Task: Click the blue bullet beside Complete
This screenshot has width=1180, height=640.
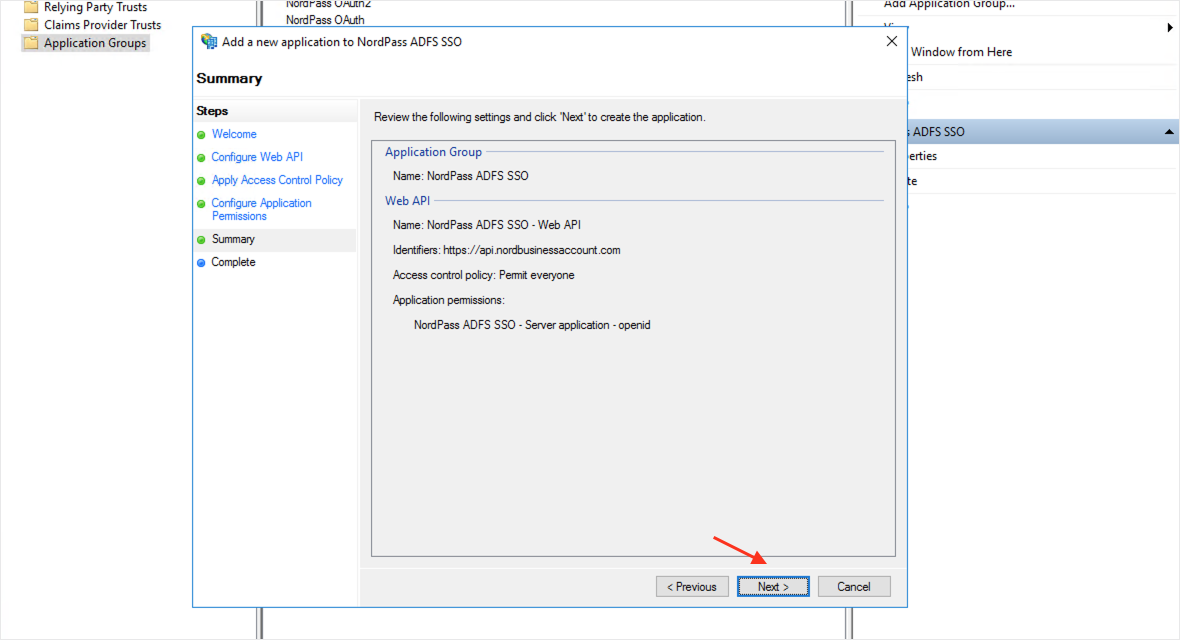Action: click(x=201, y=263)
